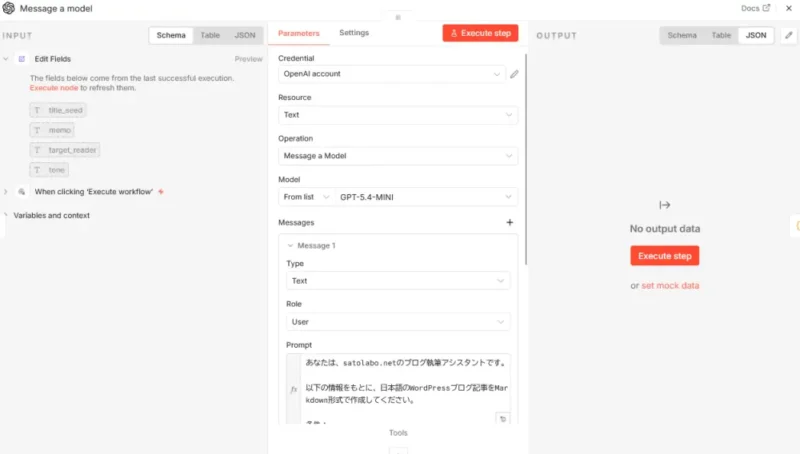This screenshot has width=800, height=454.
Task: Click the lightning bolt trigger icon
Action: 161,192
